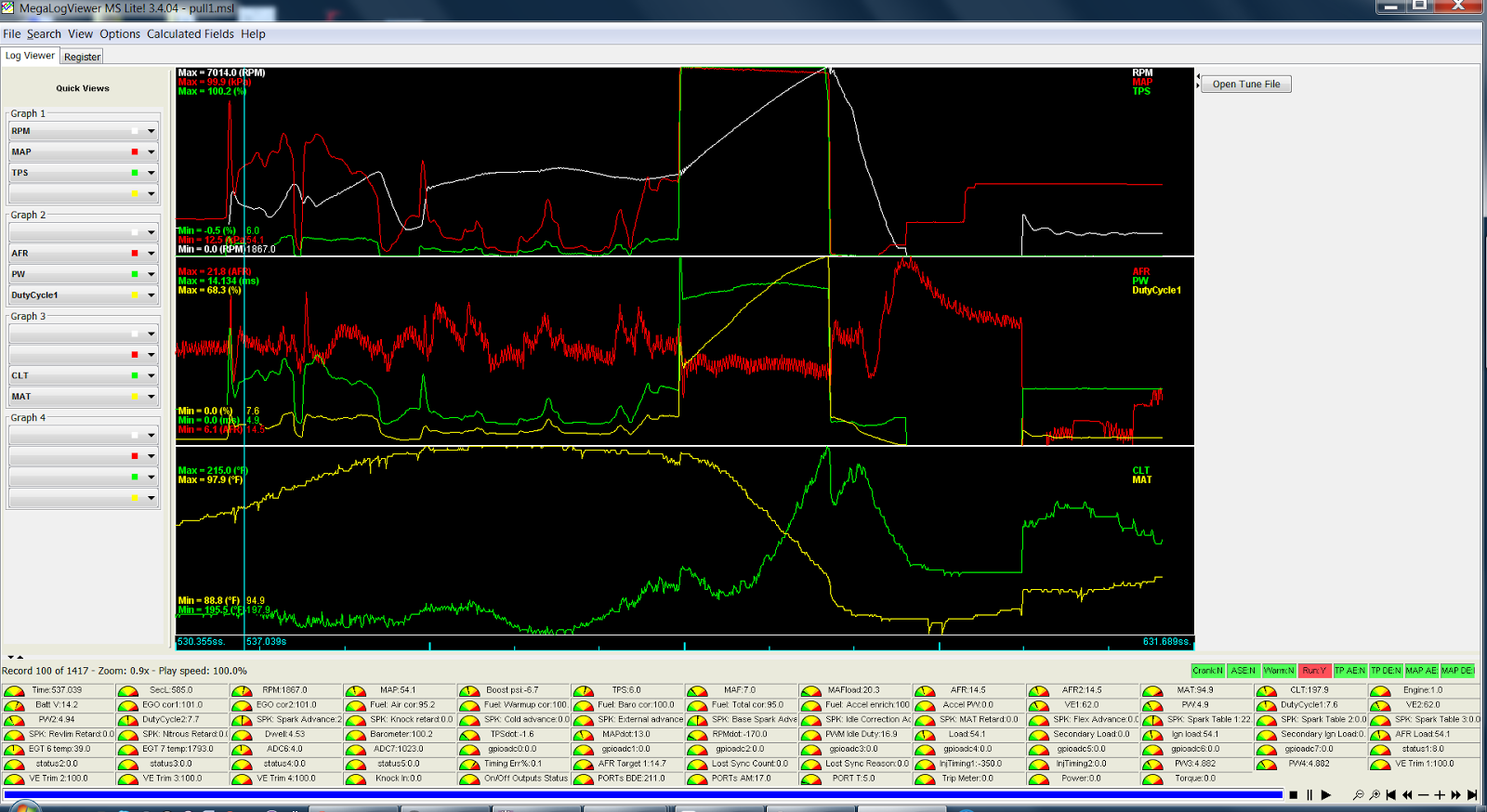This screenshot has width=1487, height=812.
Task: Click the TP DE:N status indicator
Action: point(1386,671)
